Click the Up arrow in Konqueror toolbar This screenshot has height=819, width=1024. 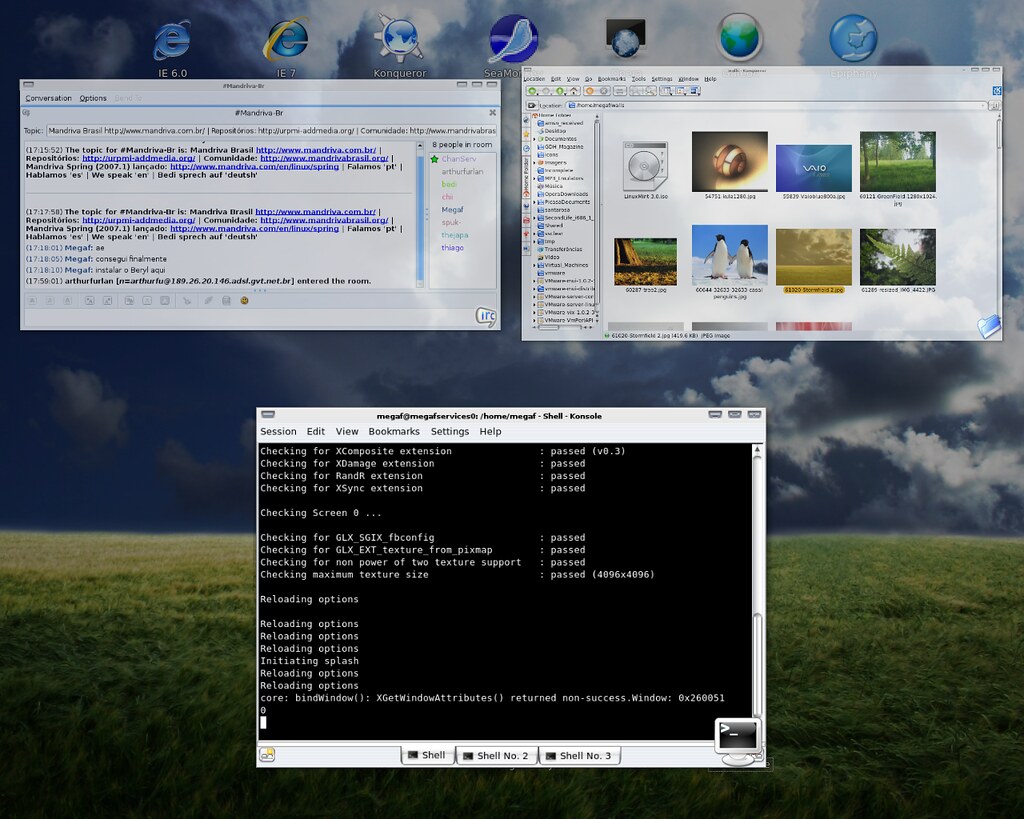[560, 91]
